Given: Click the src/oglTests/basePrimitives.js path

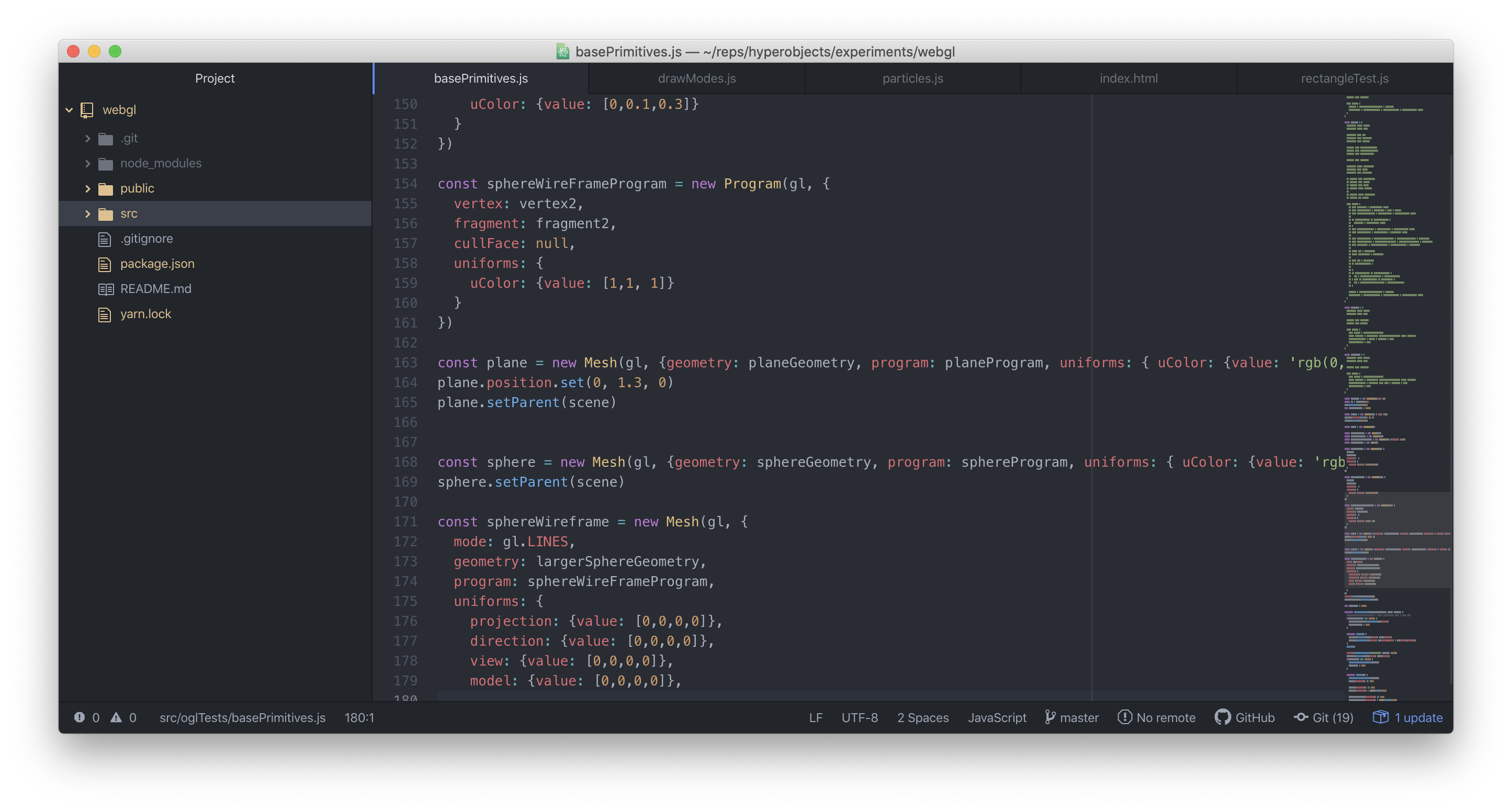Looking at the screenshot, I should (x=242, y=717).
